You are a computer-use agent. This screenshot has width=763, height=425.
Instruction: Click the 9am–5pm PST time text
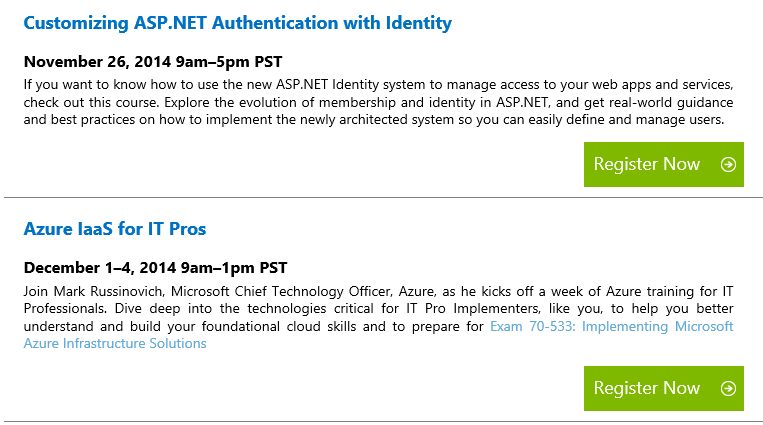point(229,62)
